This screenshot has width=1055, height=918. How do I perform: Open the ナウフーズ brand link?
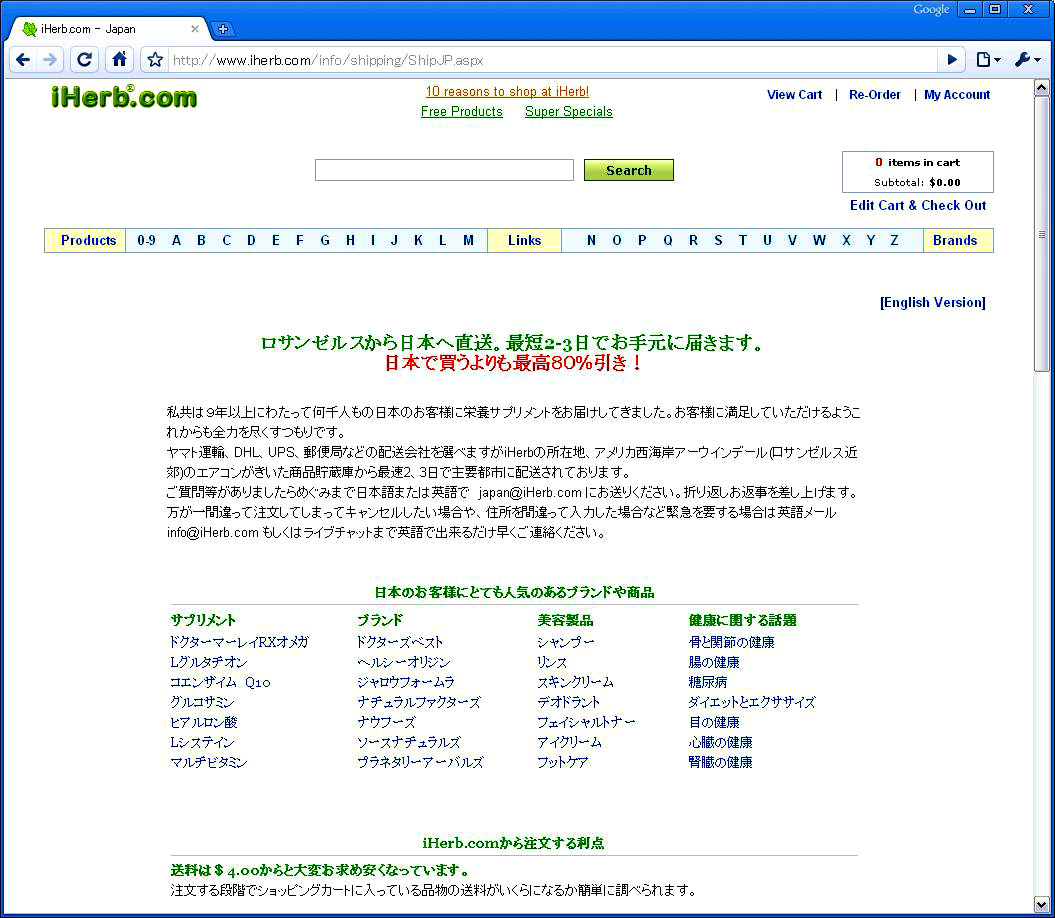click(x=386, y=722)
